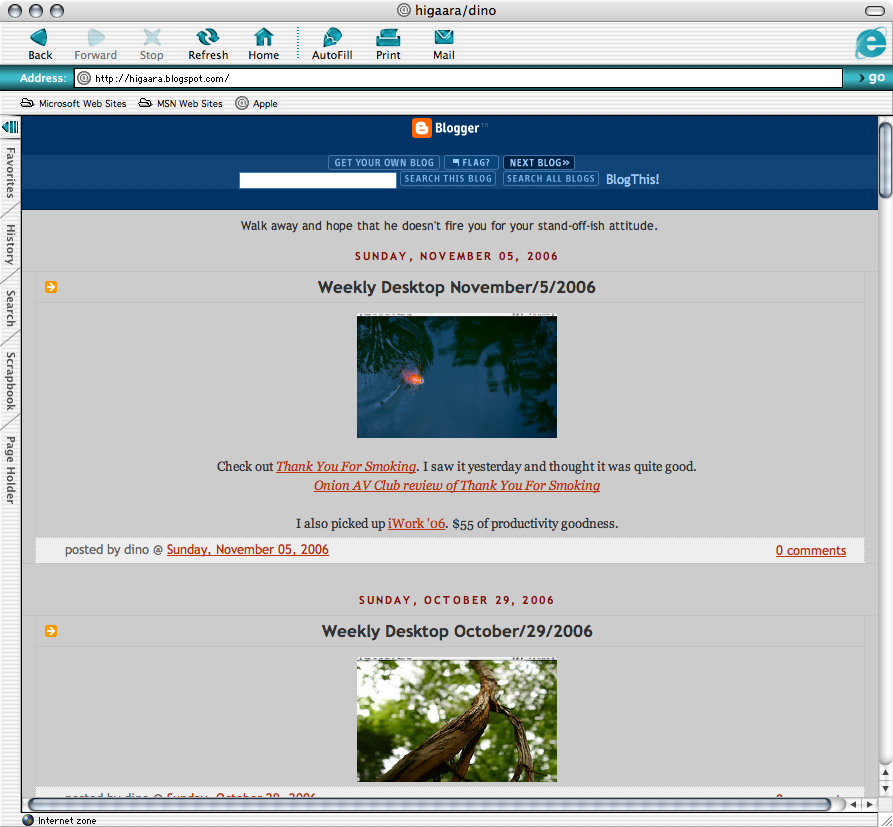The width and height of the screenshot is (893, 827).
Task: Open the History side tab
Action: click(x=10, y=244)
